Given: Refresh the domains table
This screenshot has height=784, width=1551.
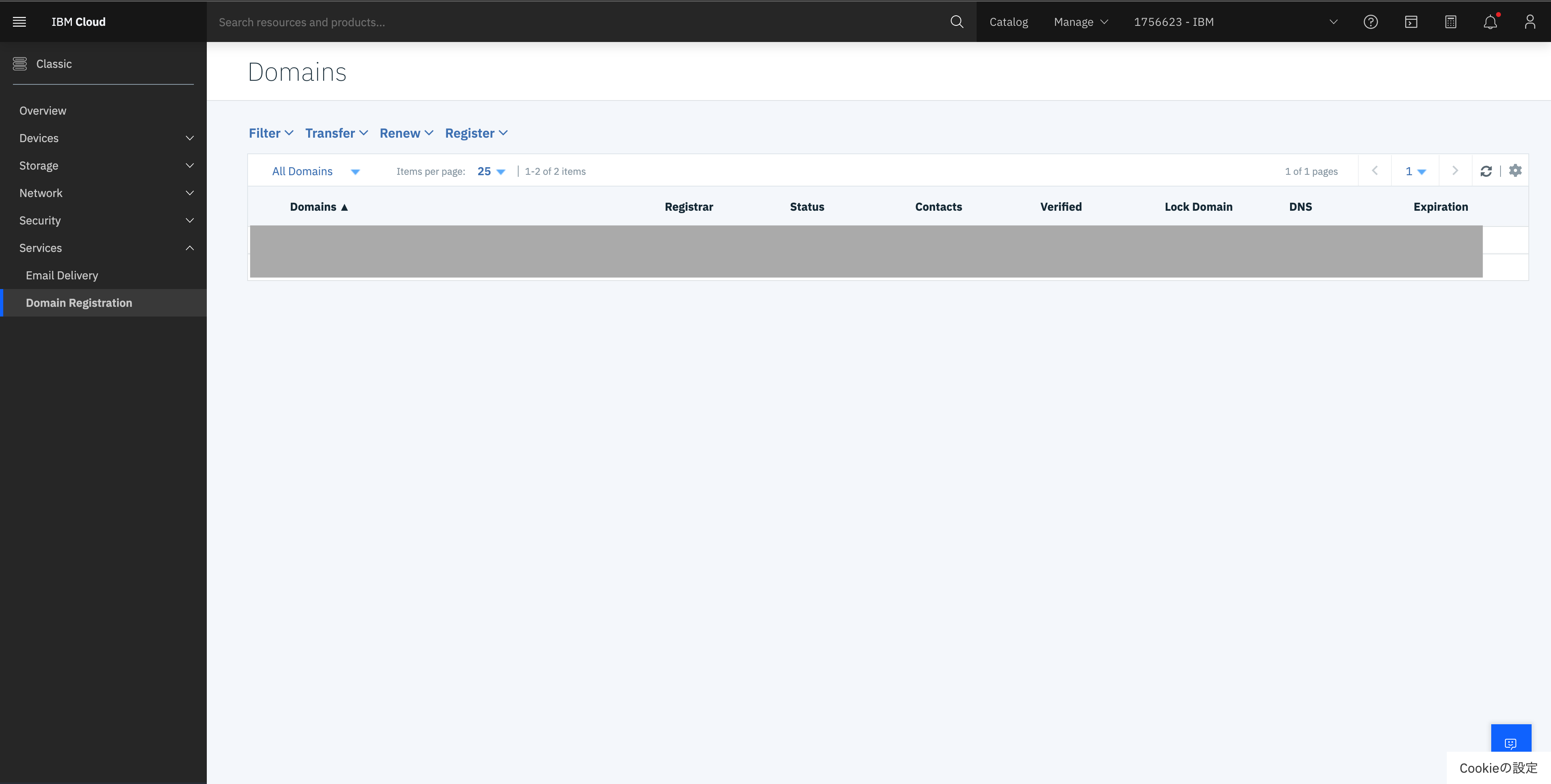Looking at the screenshot, I should pyautogui.click(x=1486, y=171).
